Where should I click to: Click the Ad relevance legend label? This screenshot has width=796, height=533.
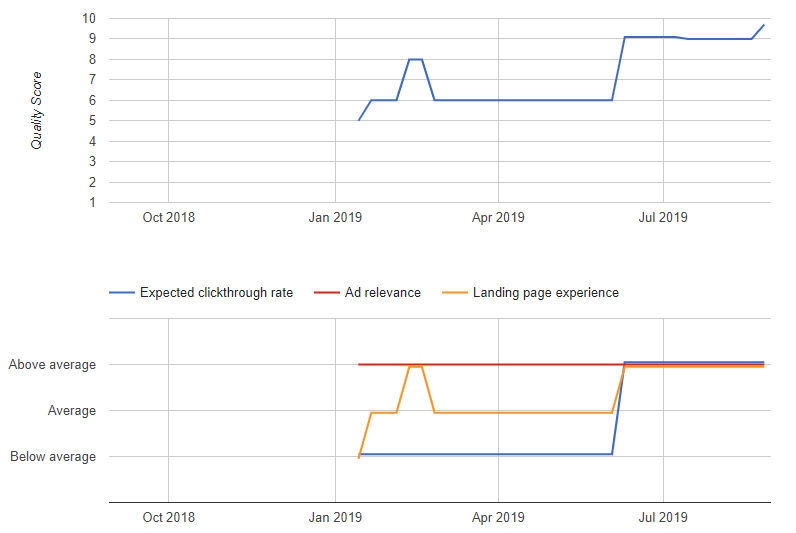coord(382,293)
